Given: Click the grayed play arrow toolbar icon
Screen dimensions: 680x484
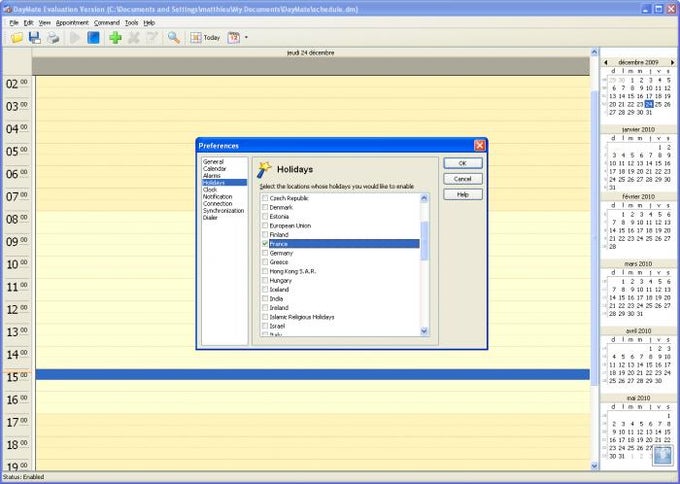Looking at the screenshot, I should click(75, 38).
